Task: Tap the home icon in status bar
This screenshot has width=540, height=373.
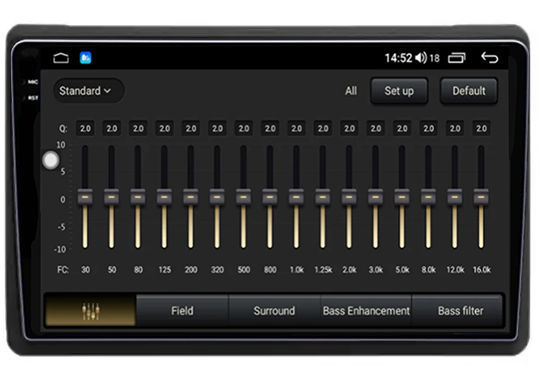Action: pyautogui.click(x=61, y=58)
